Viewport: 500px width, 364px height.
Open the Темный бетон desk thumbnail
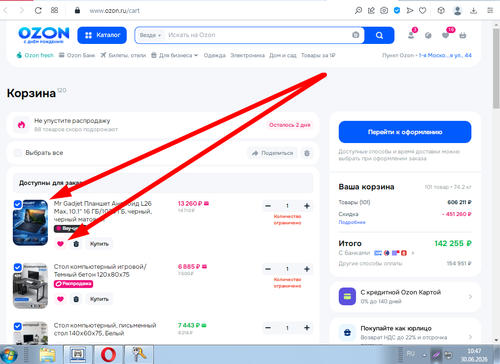coord(30,286)
